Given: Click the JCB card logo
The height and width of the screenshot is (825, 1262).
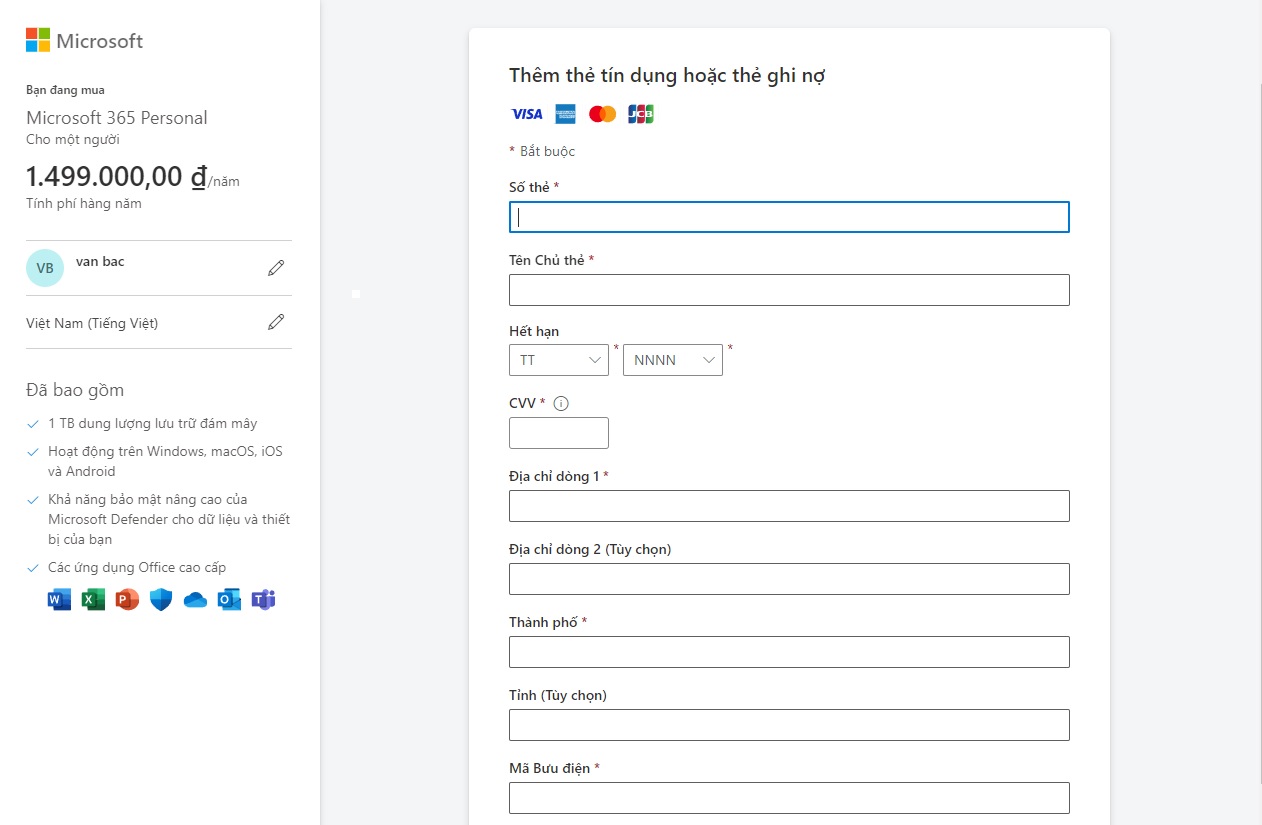Looking at the screenshot, I should coord(641,114).
